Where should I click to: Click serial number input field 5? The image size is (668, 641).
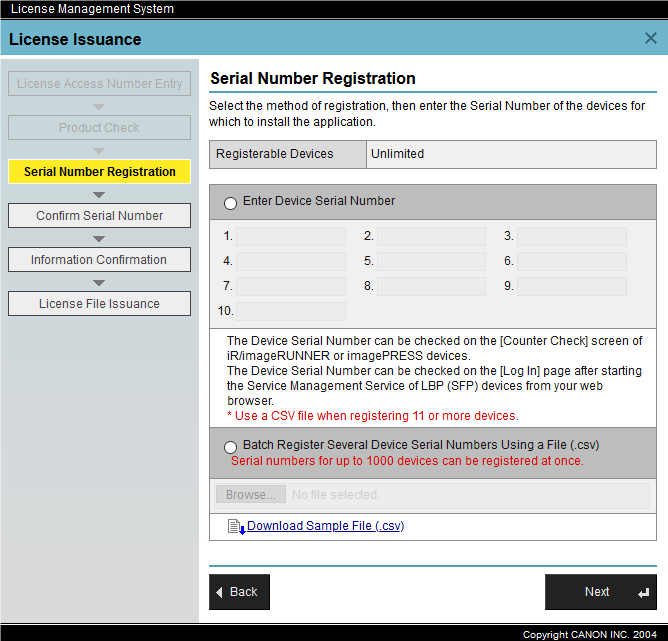click(431, 262)
